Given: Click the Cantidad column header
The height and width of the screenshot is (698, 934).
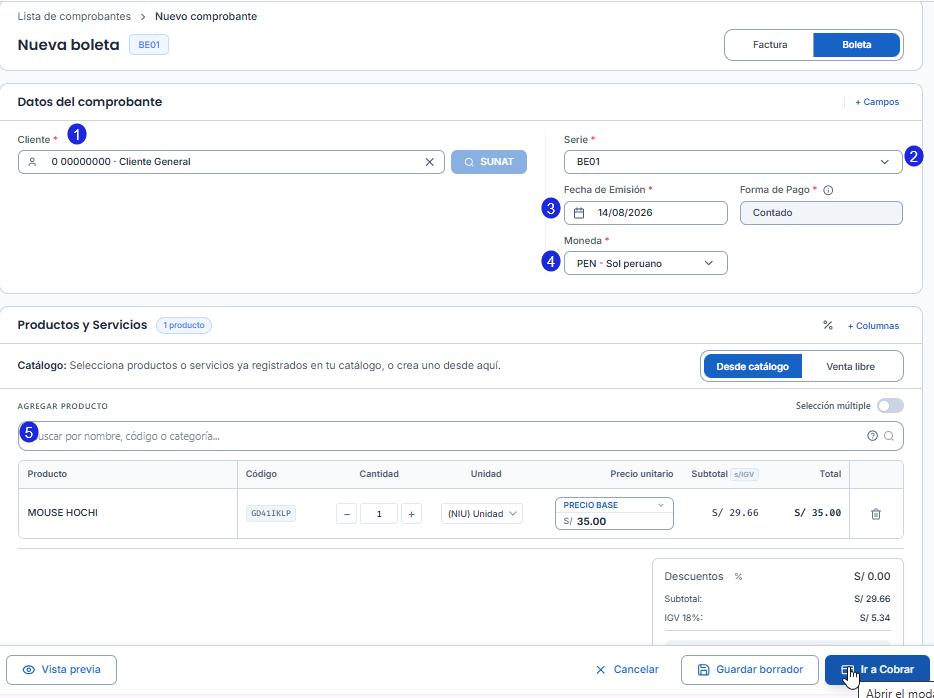Looking at the screenshot, I should (x=379, y=474).
